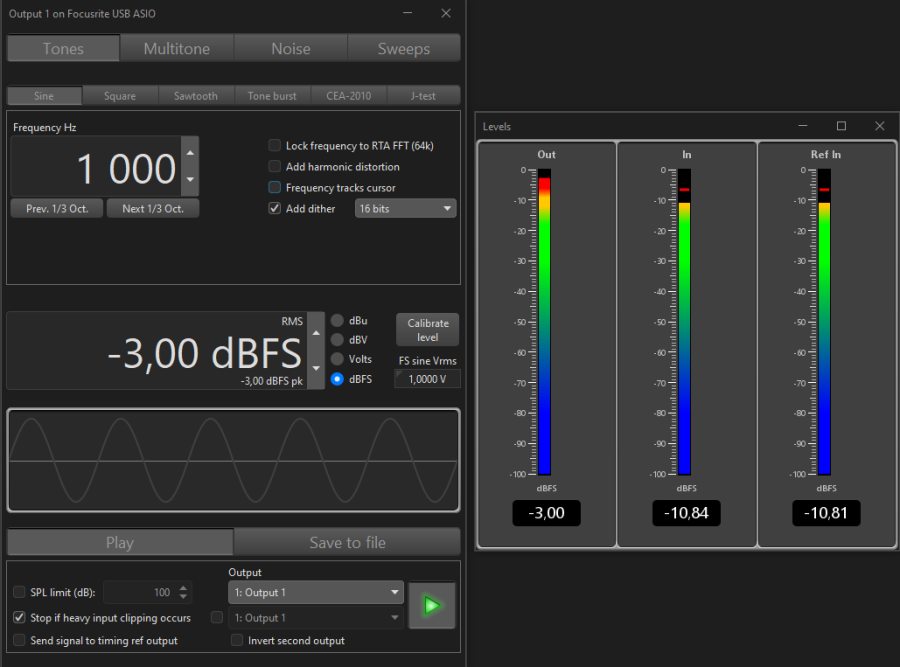Open the disabled second output dropdown
Image resolution: width=900 pixels, height=667 pixels.
tap(316, 618)
